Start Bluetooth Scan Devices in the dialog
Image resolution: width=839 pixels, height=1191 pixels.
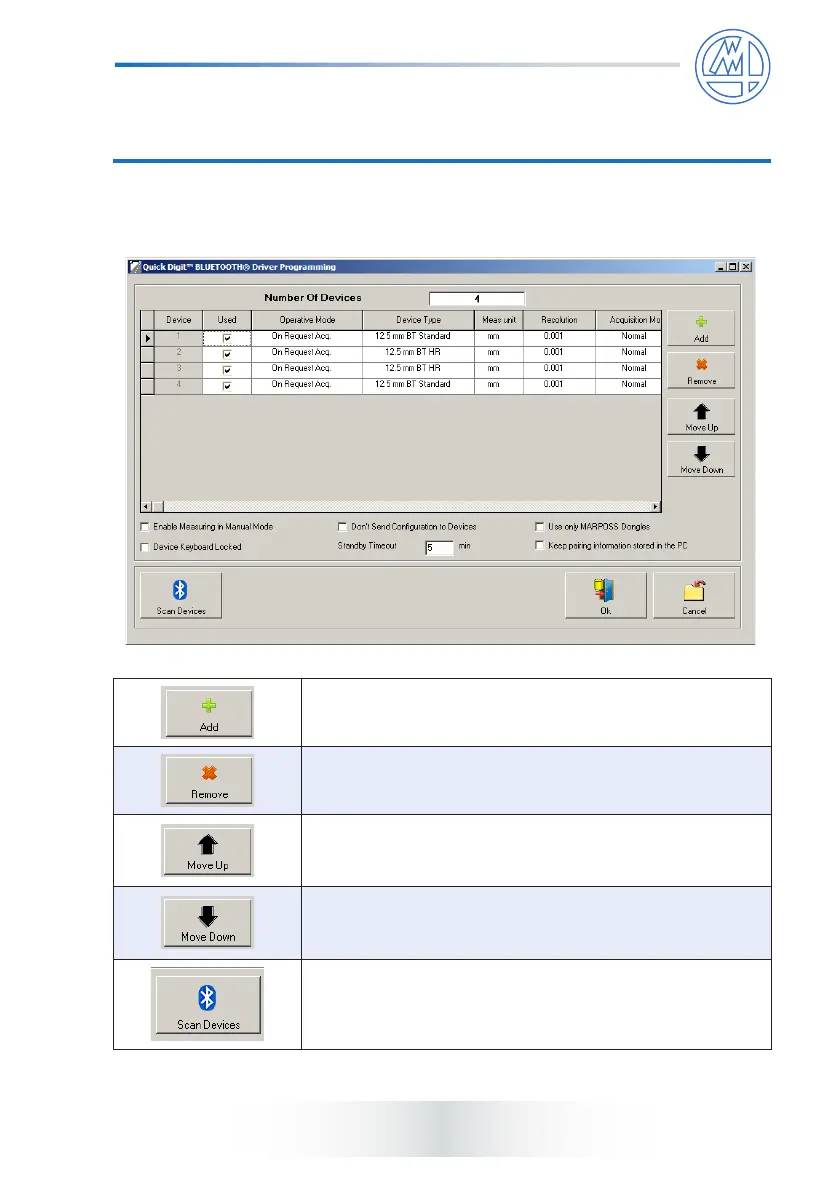click(x=181, y=596)
